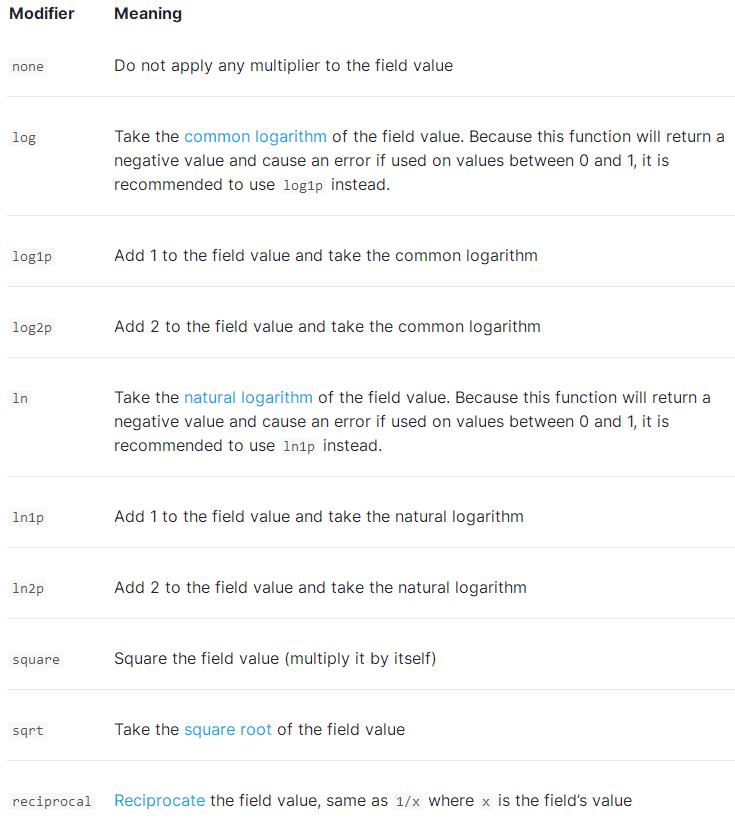Click the ln modifier code label

[20, 398]
